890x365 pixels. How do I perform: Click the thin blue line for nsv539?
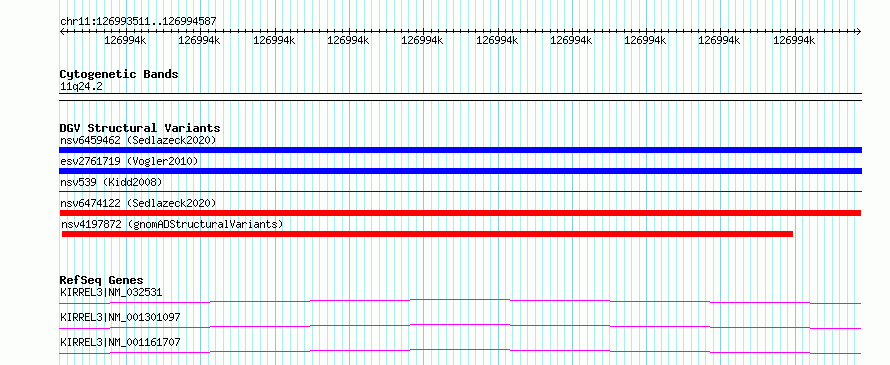[460, 192]
